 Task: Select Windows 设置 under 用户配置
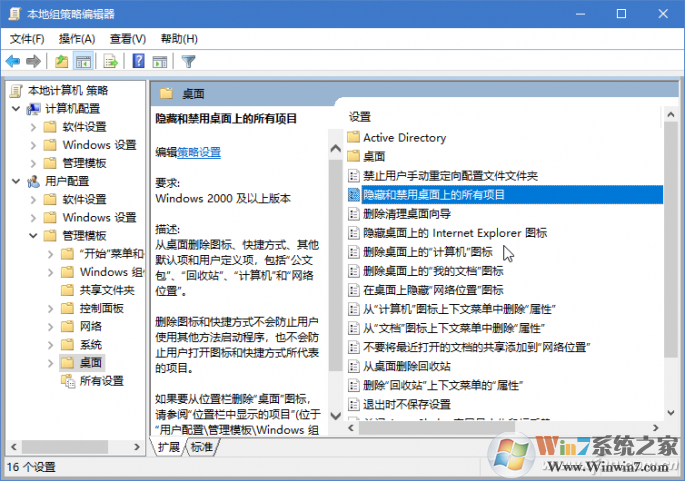point(99,218)
